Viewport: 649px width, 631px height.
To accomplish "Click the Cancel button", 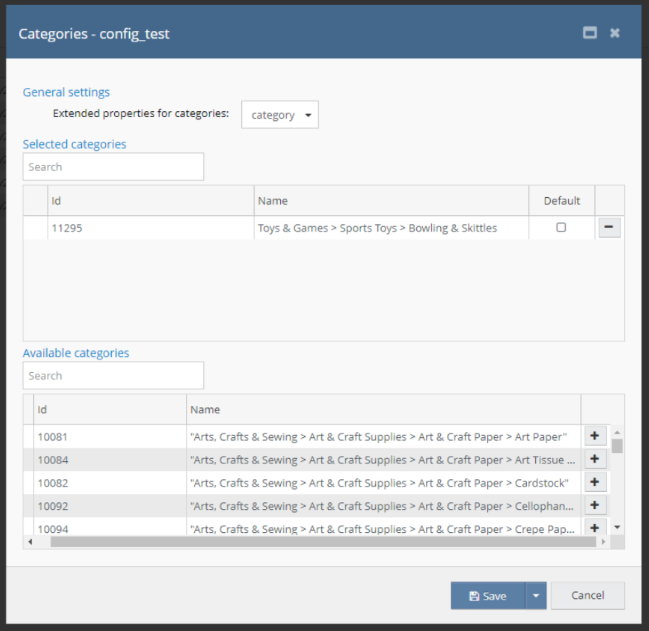I will pyautogui.click(x=587, y=596).
